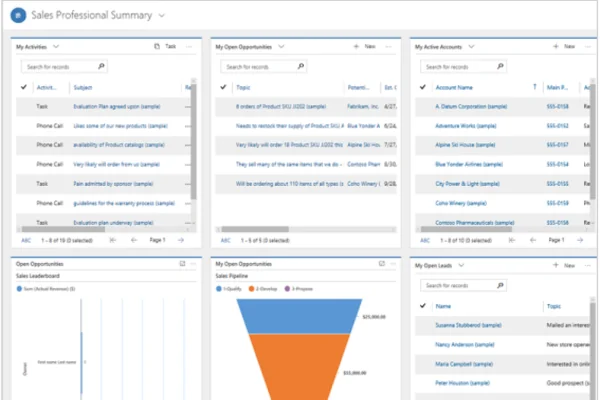The width and height of the screenshot is (600, 400).
Task: Click sort ascending arrow beside Account Name
Action: (x=535, y=87)
